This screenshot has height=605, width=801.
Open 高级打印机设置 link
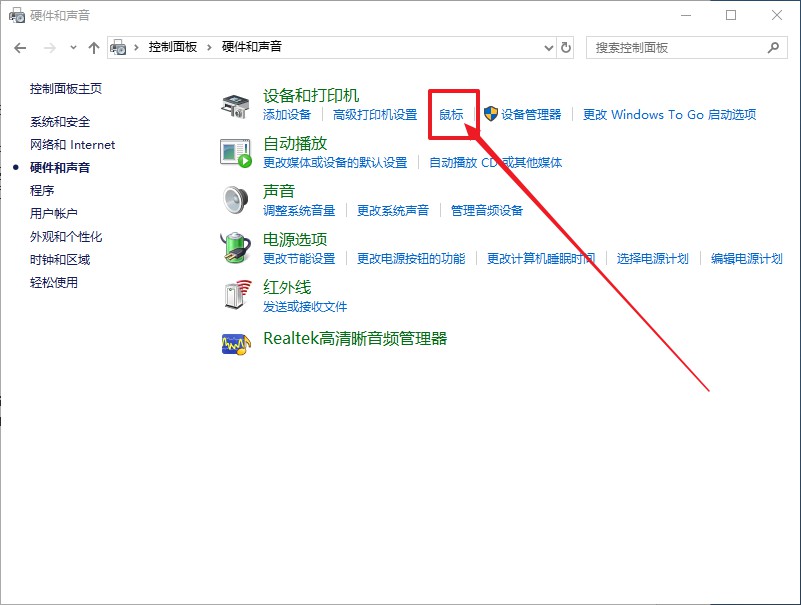tap(375, 114)
